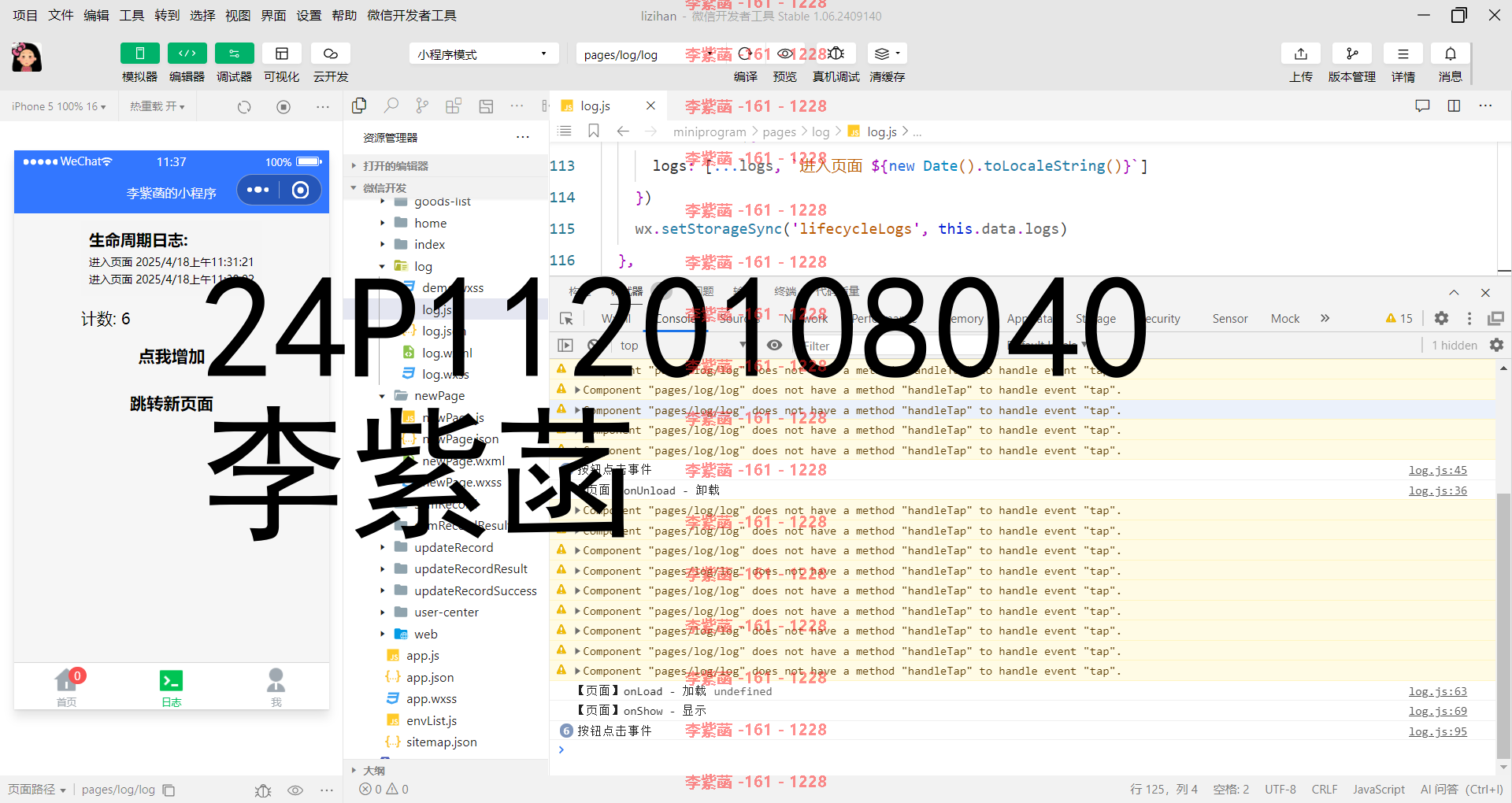Open the hot reload (热重载) dropdown
Screen dimensions: 1512x803
point(157,106)
